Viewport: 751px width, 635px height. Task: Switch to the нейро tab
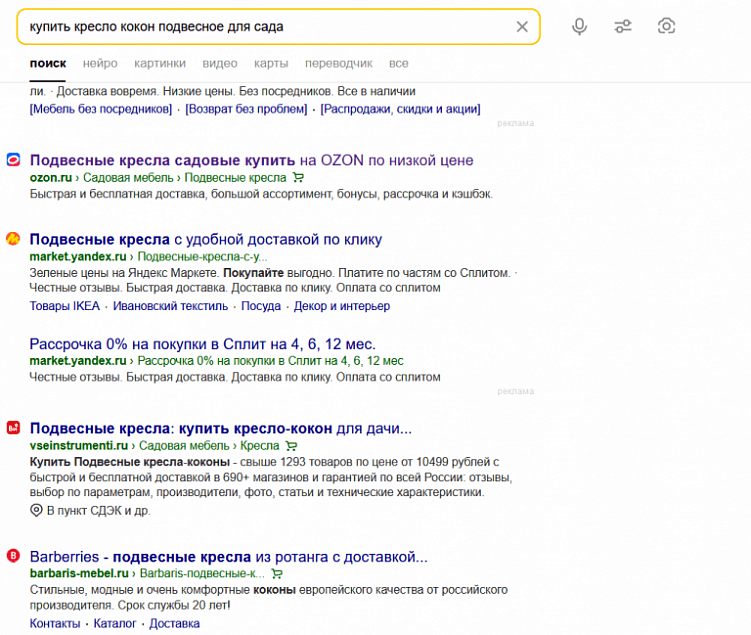point(100,63)
